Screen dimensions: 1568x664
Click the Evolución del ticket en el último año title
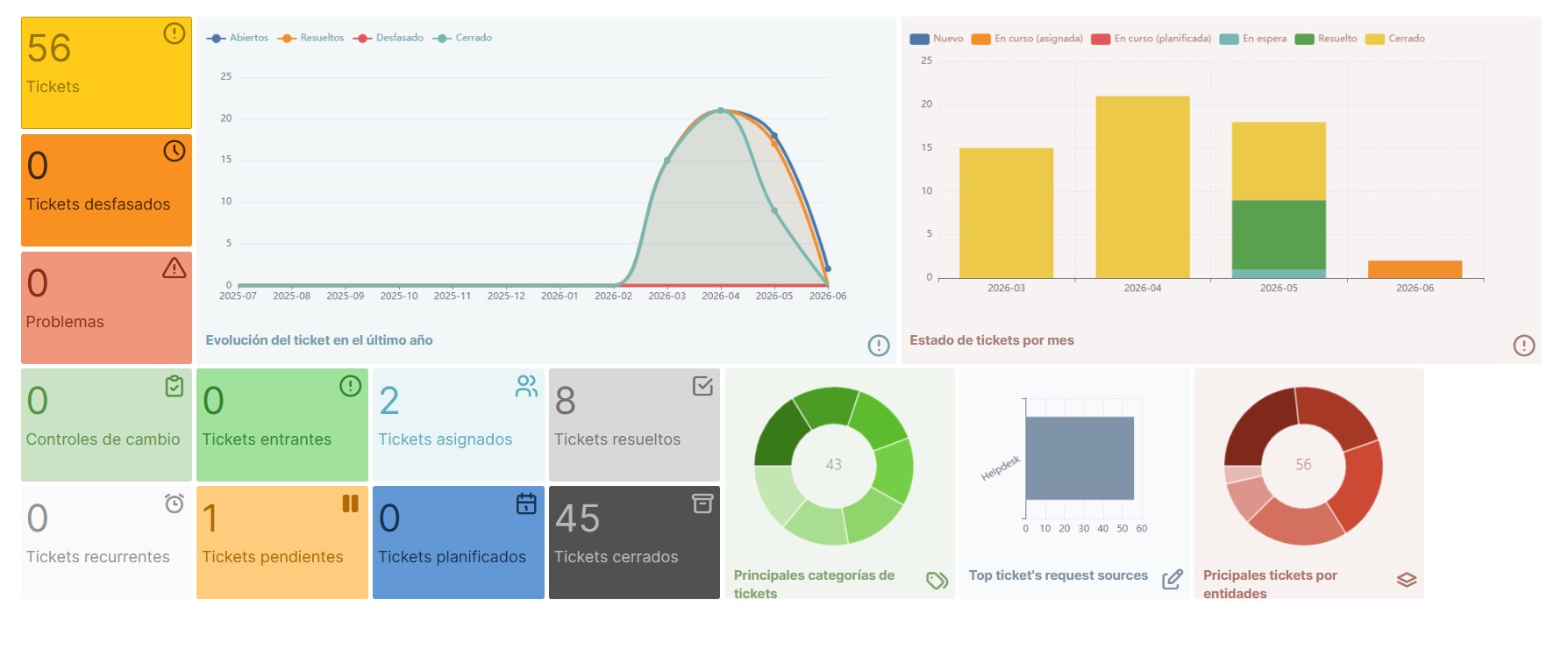[319, 340]
